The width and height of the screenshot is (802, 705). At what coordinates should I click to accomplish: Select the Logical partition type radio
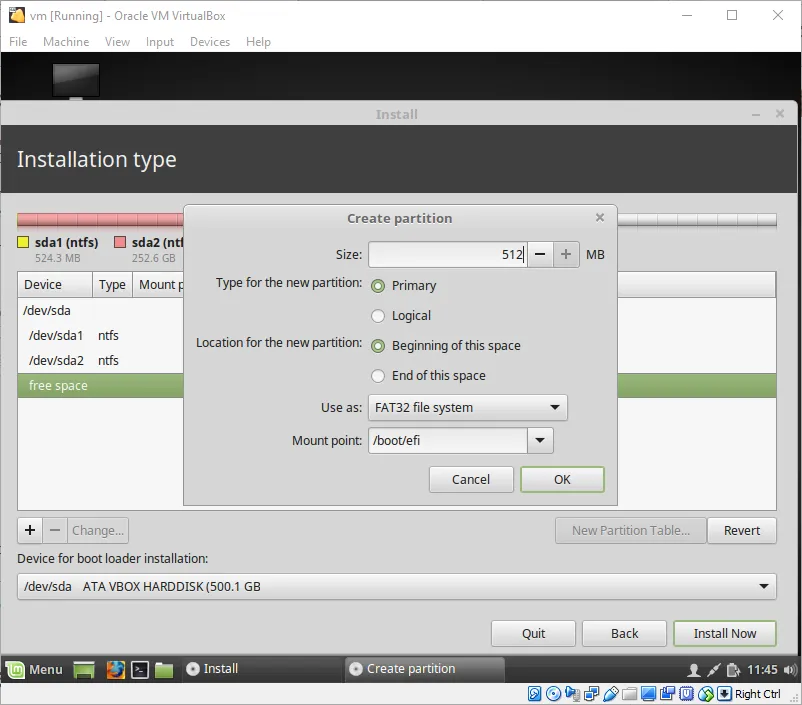378,316
